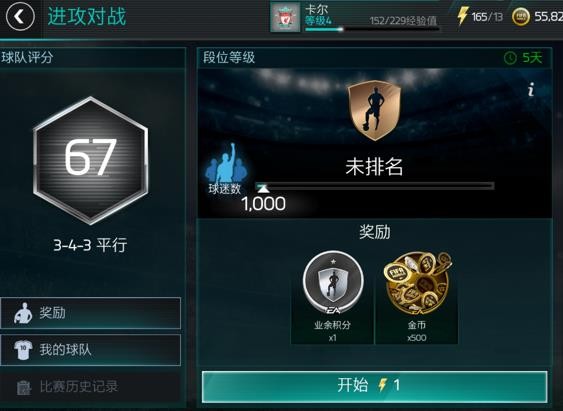Open the 奖励 rewards menu
Screen dimensions: 563x411
pyautogui.click(x=90, y=313)
